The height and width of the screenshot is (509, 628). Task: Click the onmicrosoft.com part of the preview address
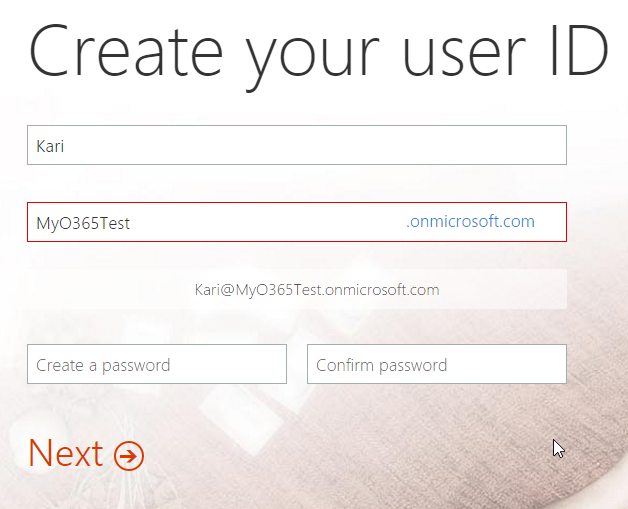pos(382,290)
